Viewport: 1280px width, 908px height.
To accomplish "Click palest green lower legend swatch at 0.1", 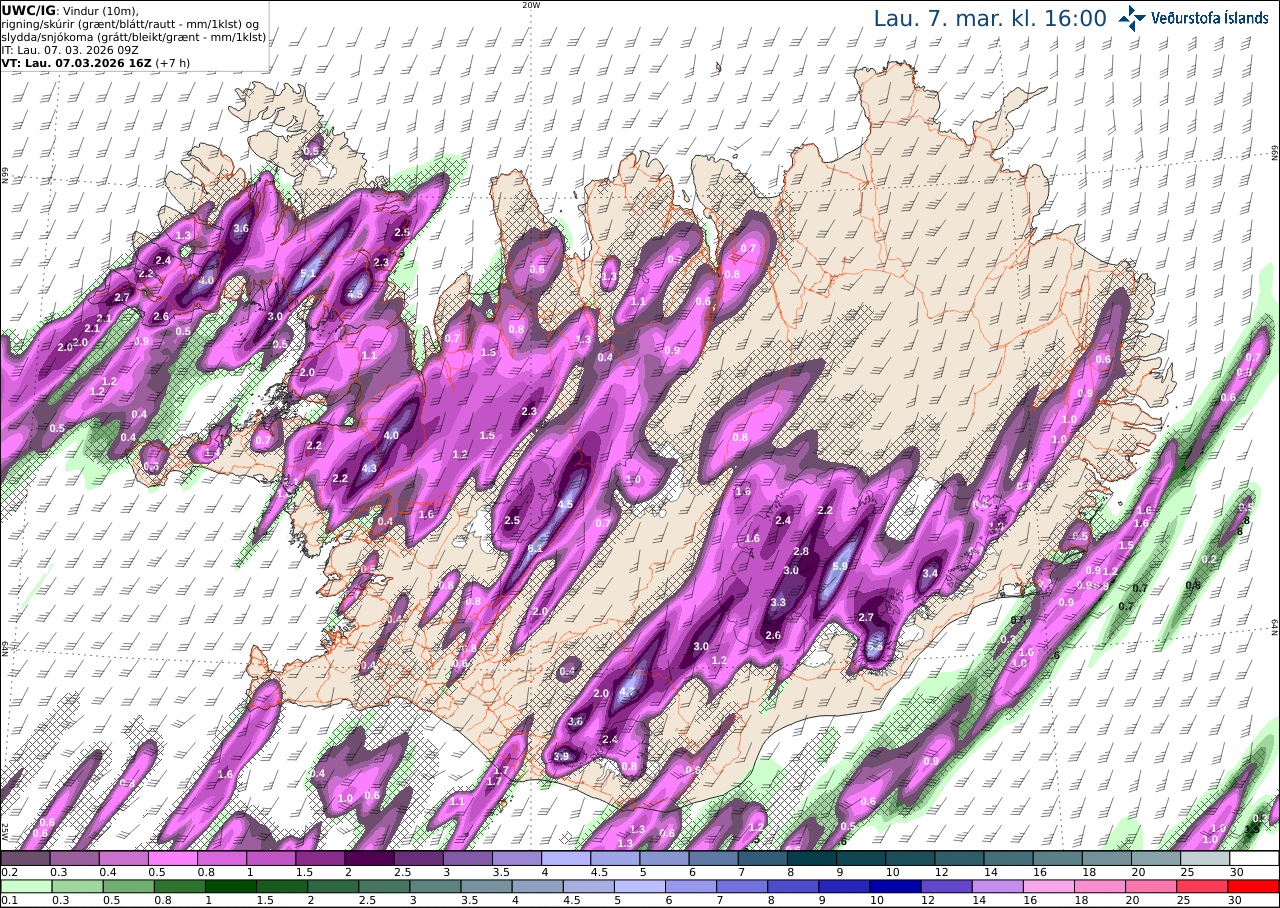I will 25,886.
